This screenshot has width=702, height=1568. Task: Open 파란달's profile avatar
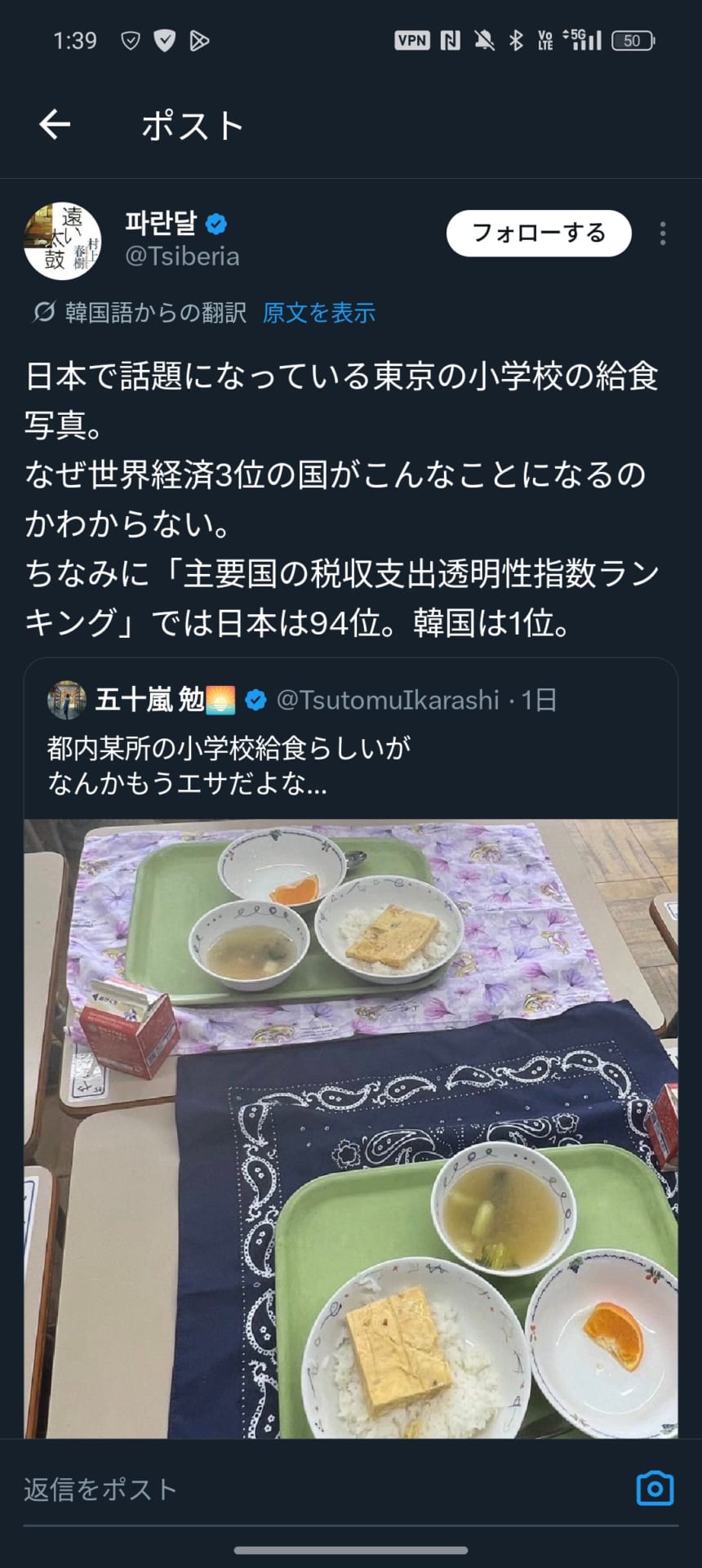tap(63, 241)
